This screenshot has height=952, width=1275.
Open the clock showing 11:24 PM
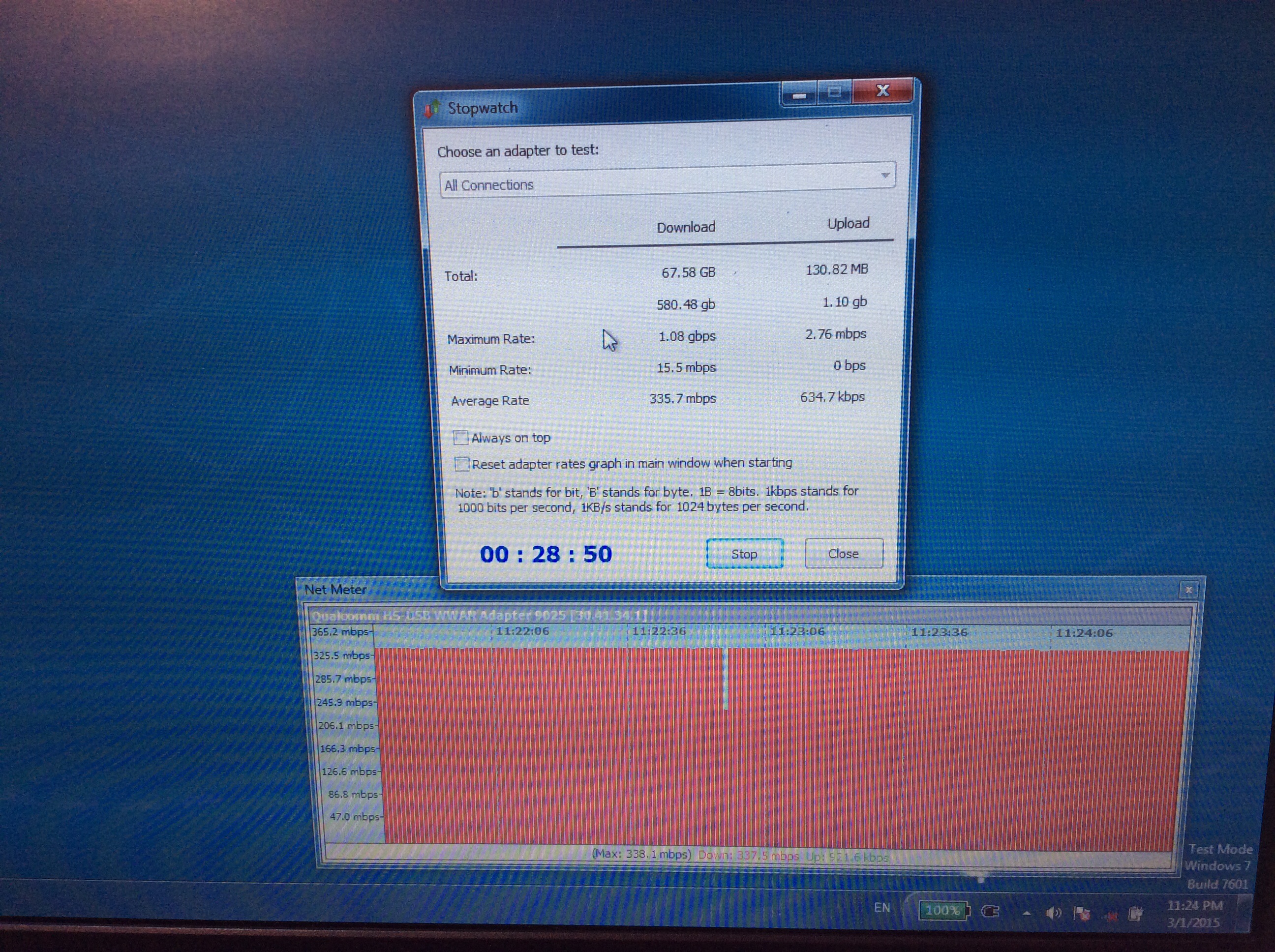point(1194,913)
